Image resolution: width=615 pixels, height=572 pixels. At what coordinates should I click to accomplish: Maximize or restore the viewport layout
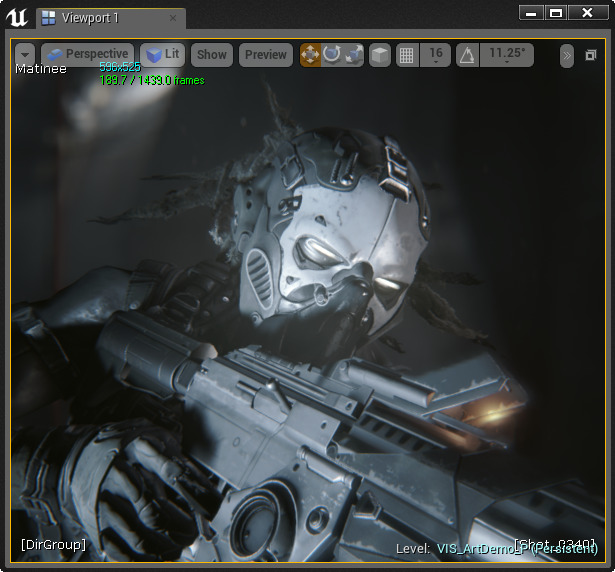tap(591, 55)
